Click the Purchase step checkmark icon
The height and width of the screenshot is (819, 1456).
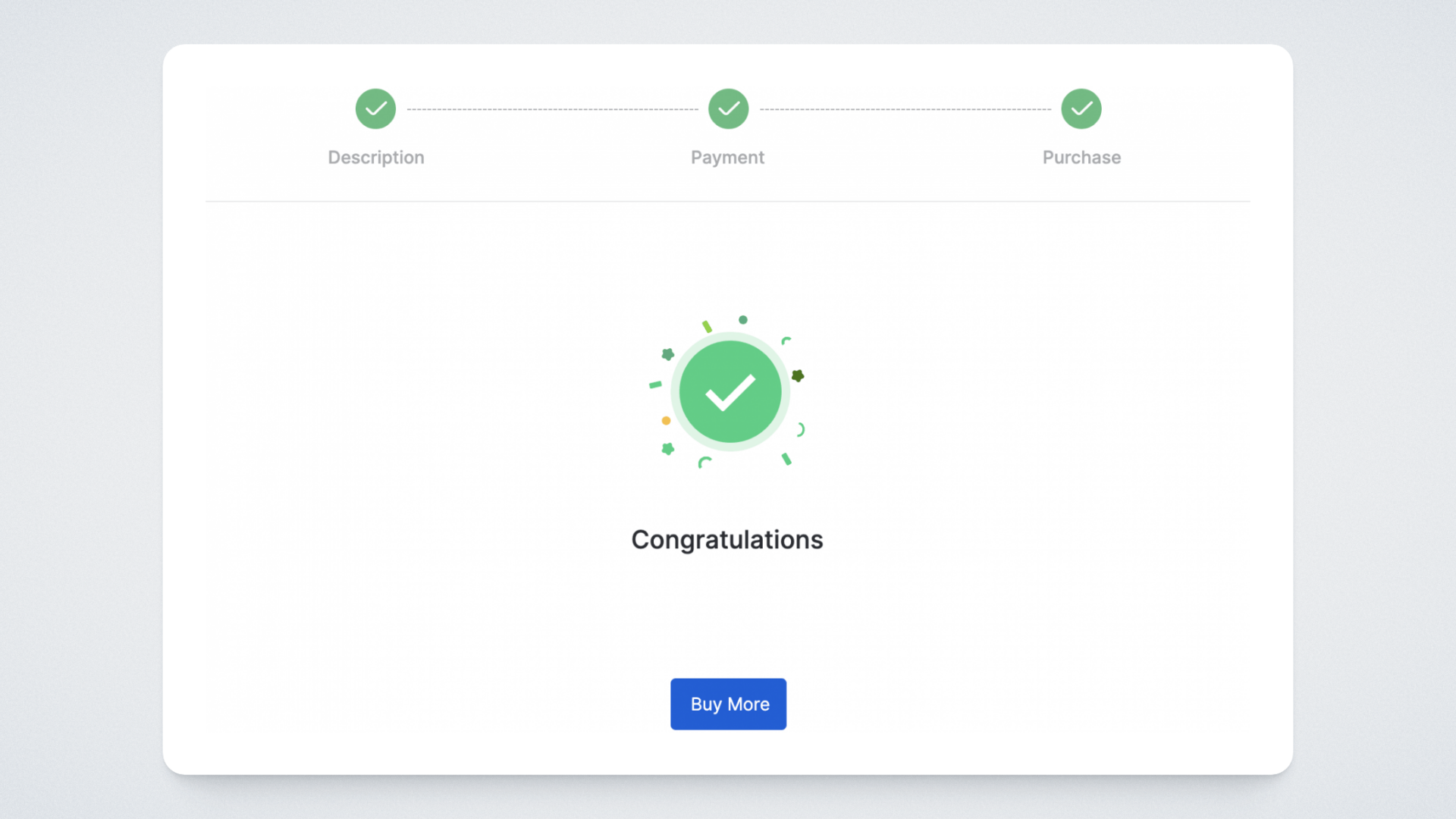[x=1081, y=109]
